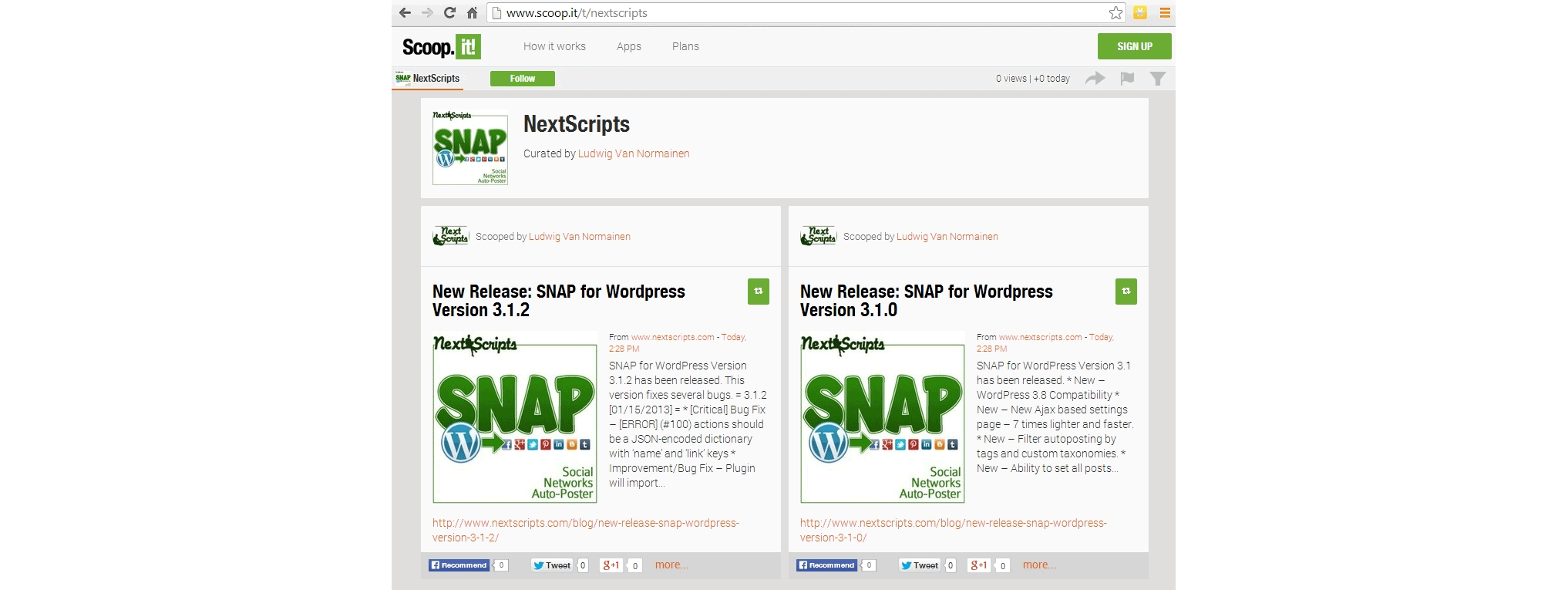Open the browser home icon
The width and height of the screenshot is (1568, 590).
pos(473,13)
